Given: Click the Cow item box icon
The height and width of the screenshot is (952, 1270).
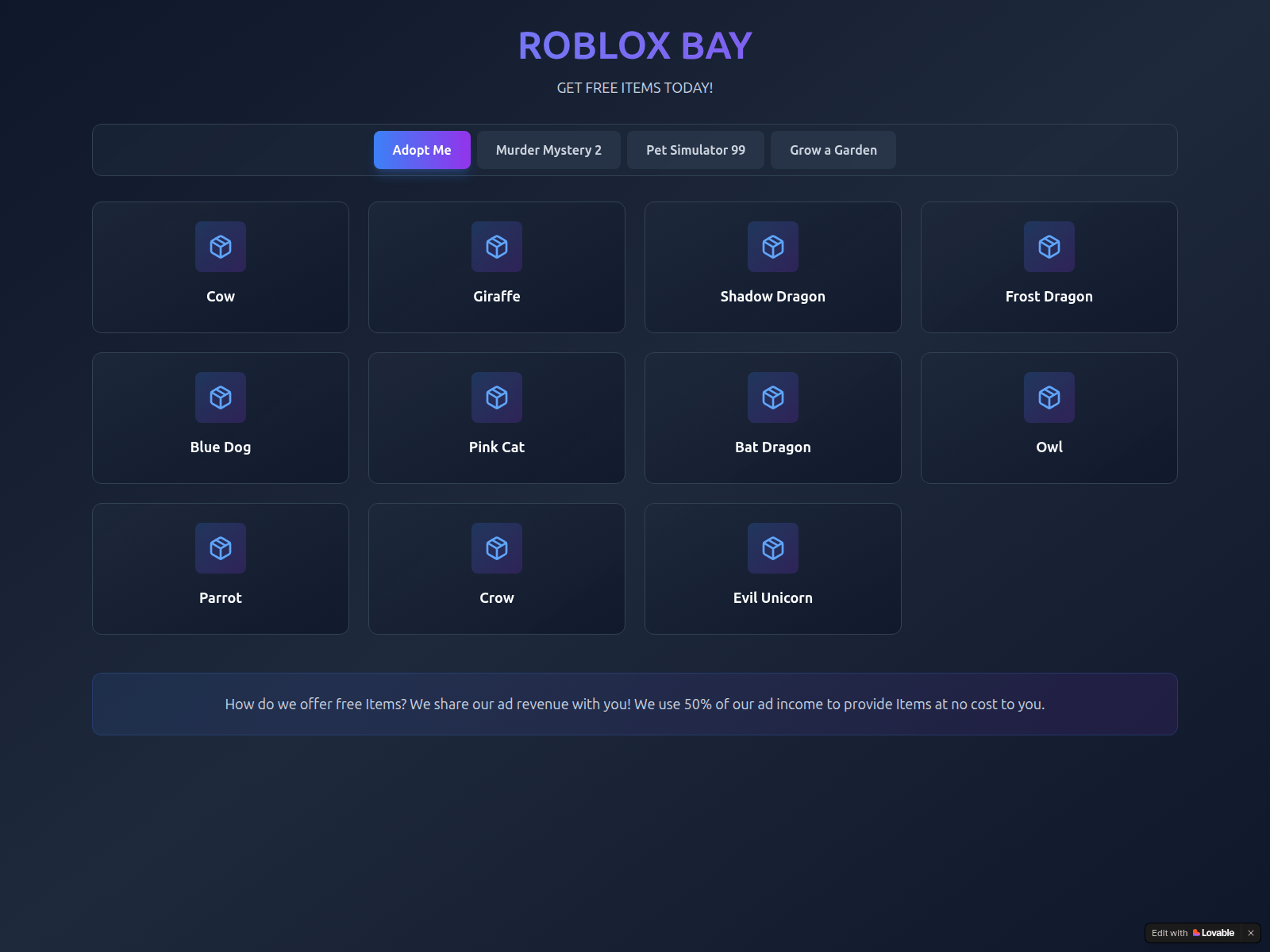Looking at the screenshot, I should coord(221,247).
